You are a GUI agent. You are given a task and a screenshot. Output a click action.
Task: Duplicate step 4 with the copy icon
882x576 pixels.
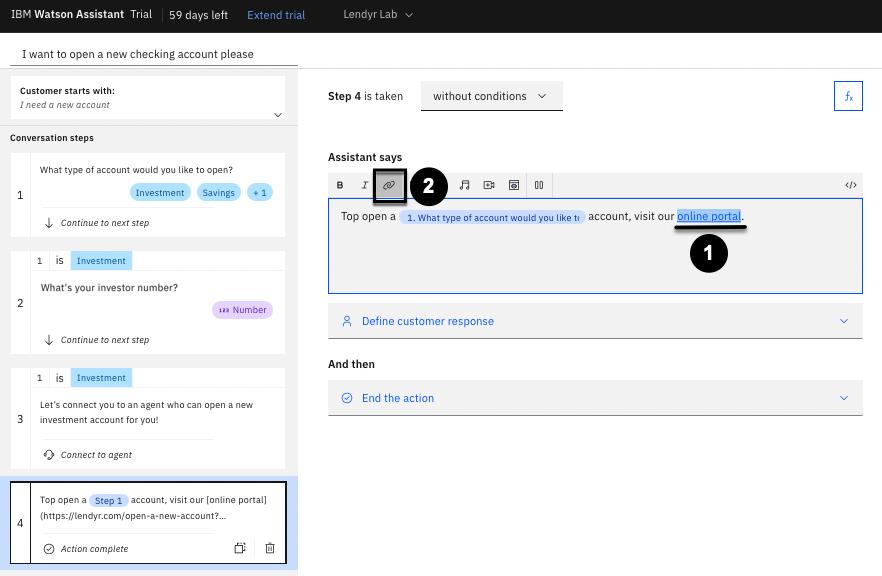coord(240,548)
